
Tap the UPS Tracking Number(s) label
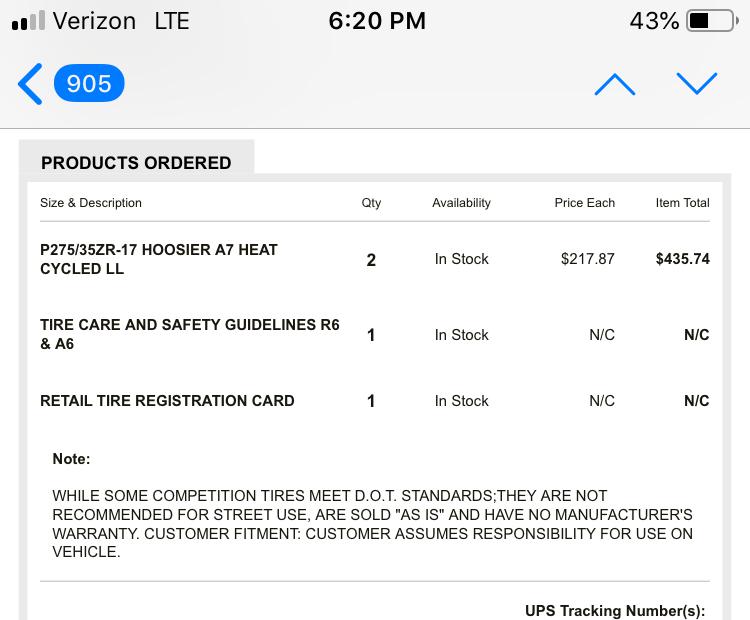[x=615, y=610]
